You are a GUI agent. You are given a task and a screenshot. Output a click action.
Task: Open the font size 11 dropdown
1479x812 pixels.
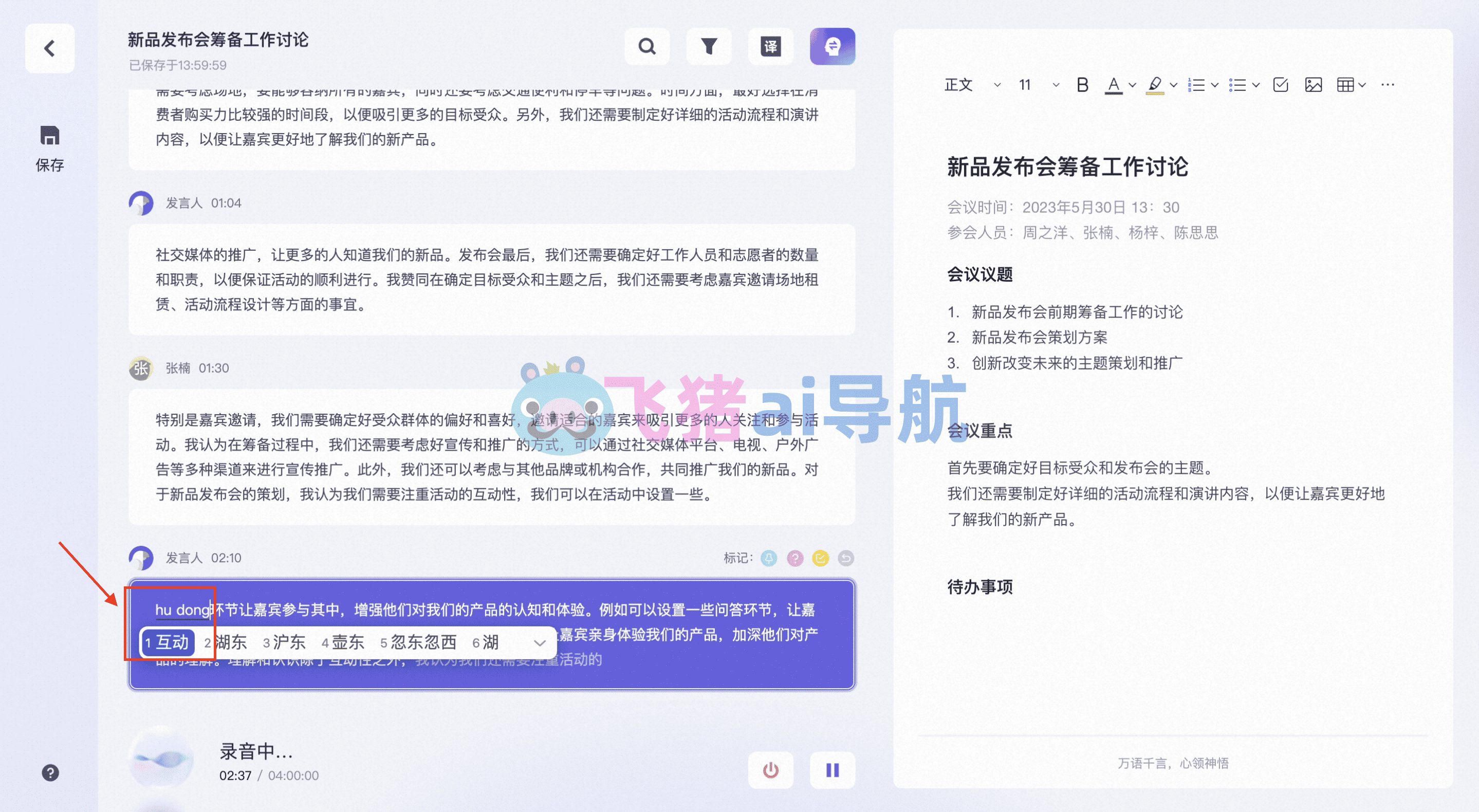[1039, 85]
